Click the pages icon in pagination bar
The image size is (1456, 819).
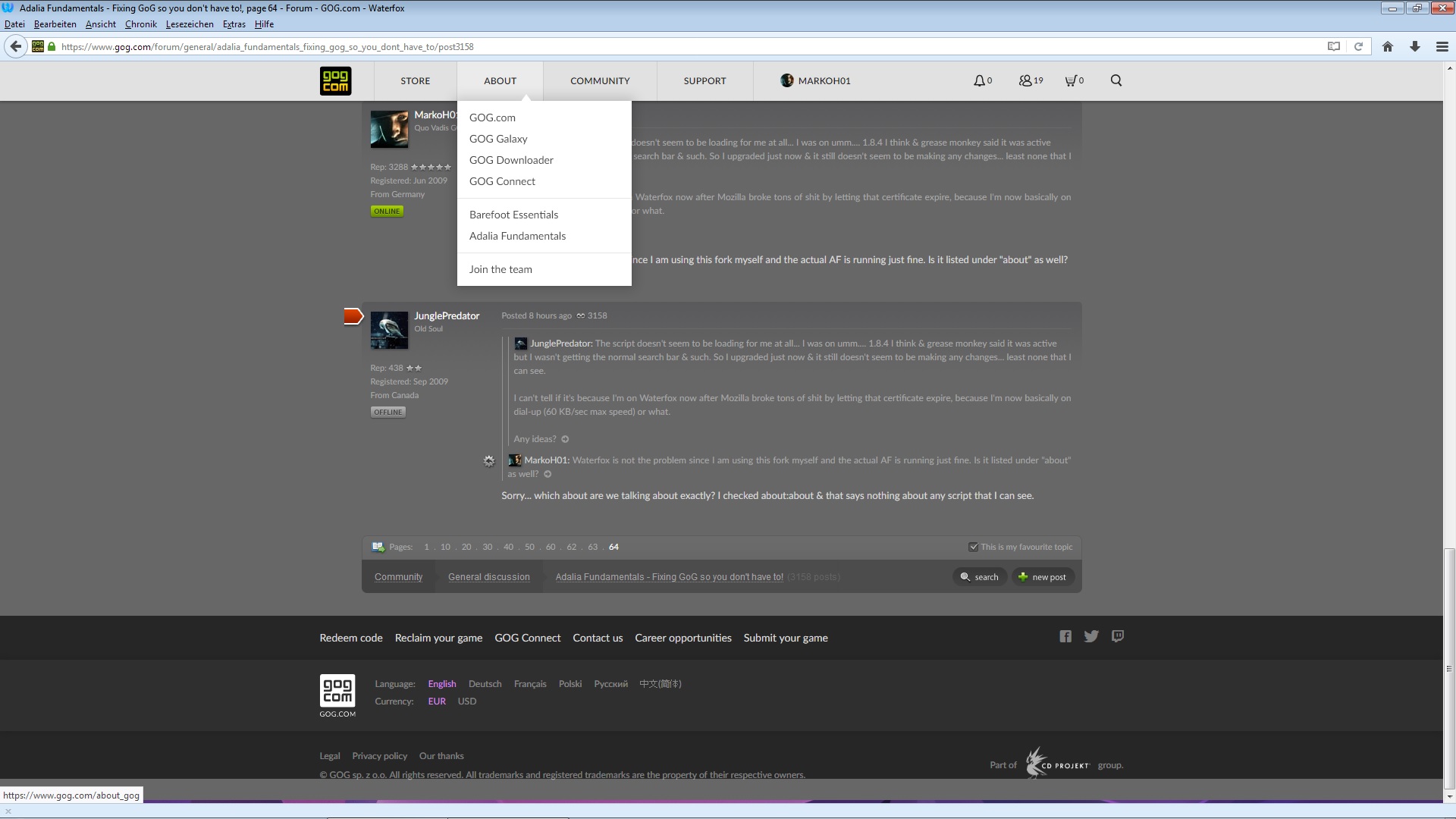pos(378,547)
